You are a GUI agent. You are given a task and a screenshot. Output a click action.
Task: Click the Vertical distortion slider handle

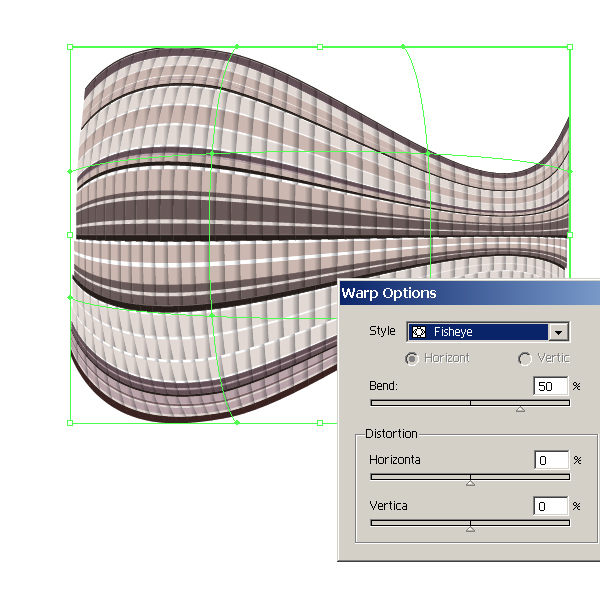click(x=470, y=529)
